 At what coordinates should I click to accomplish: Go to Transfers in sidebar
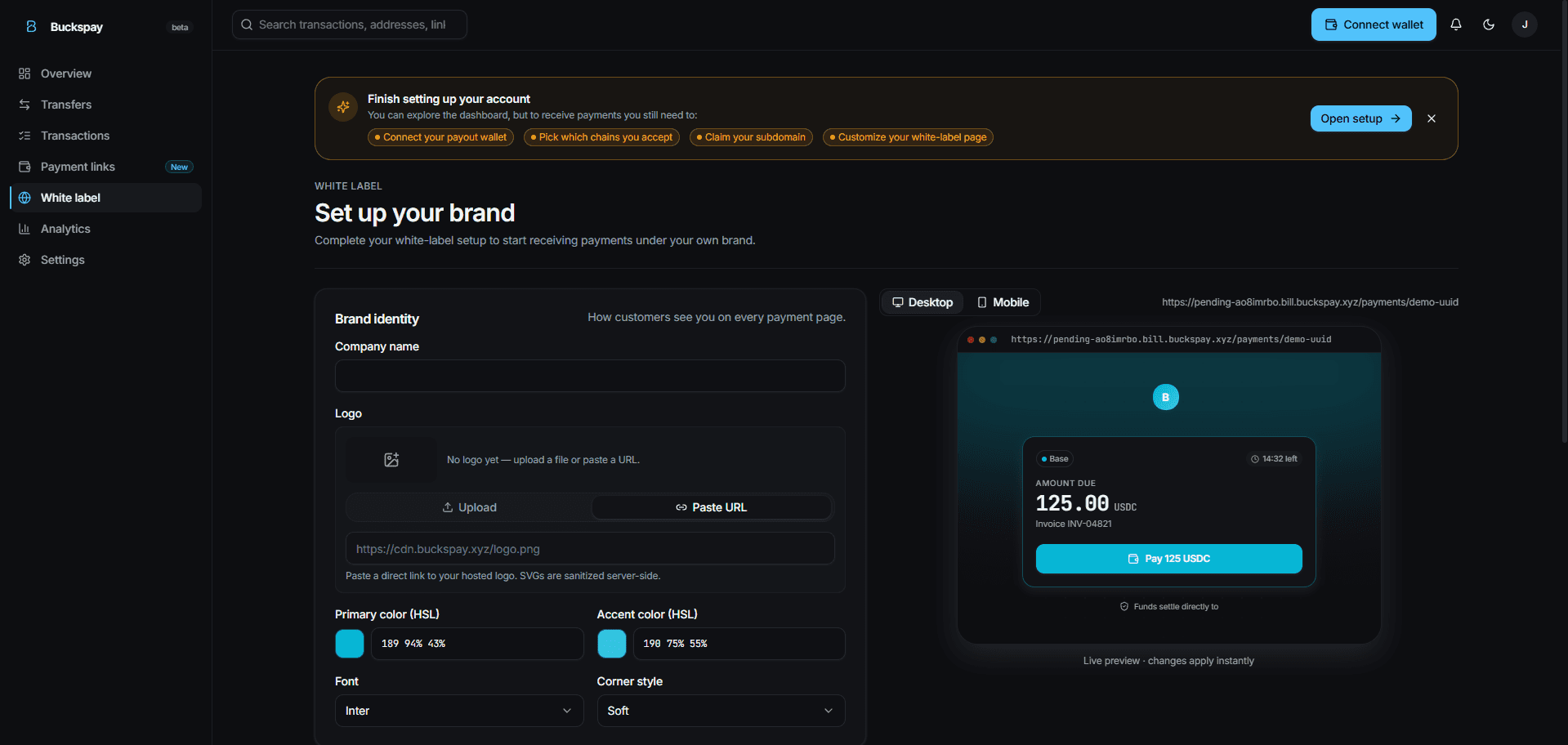pos(105,105)
